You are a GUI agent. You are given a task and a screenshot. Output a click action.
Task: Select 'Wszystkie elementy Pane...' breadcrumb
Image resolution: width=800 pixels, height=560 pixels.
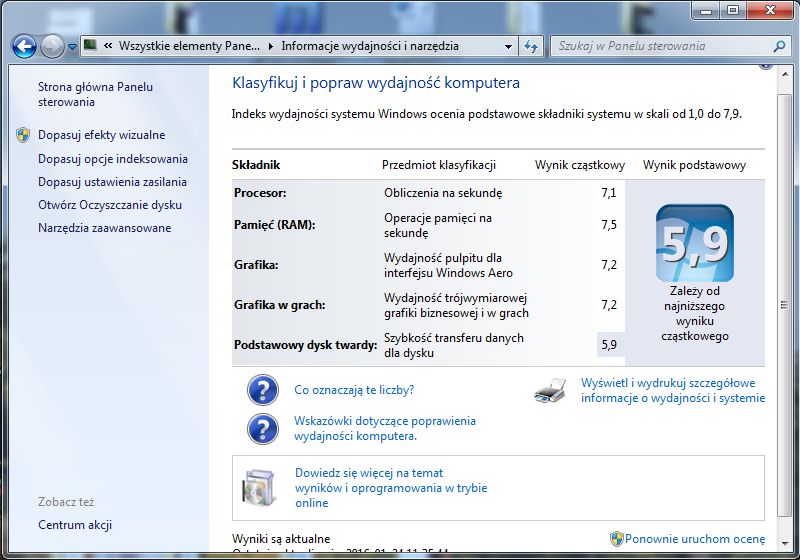[x=189, y=46]
